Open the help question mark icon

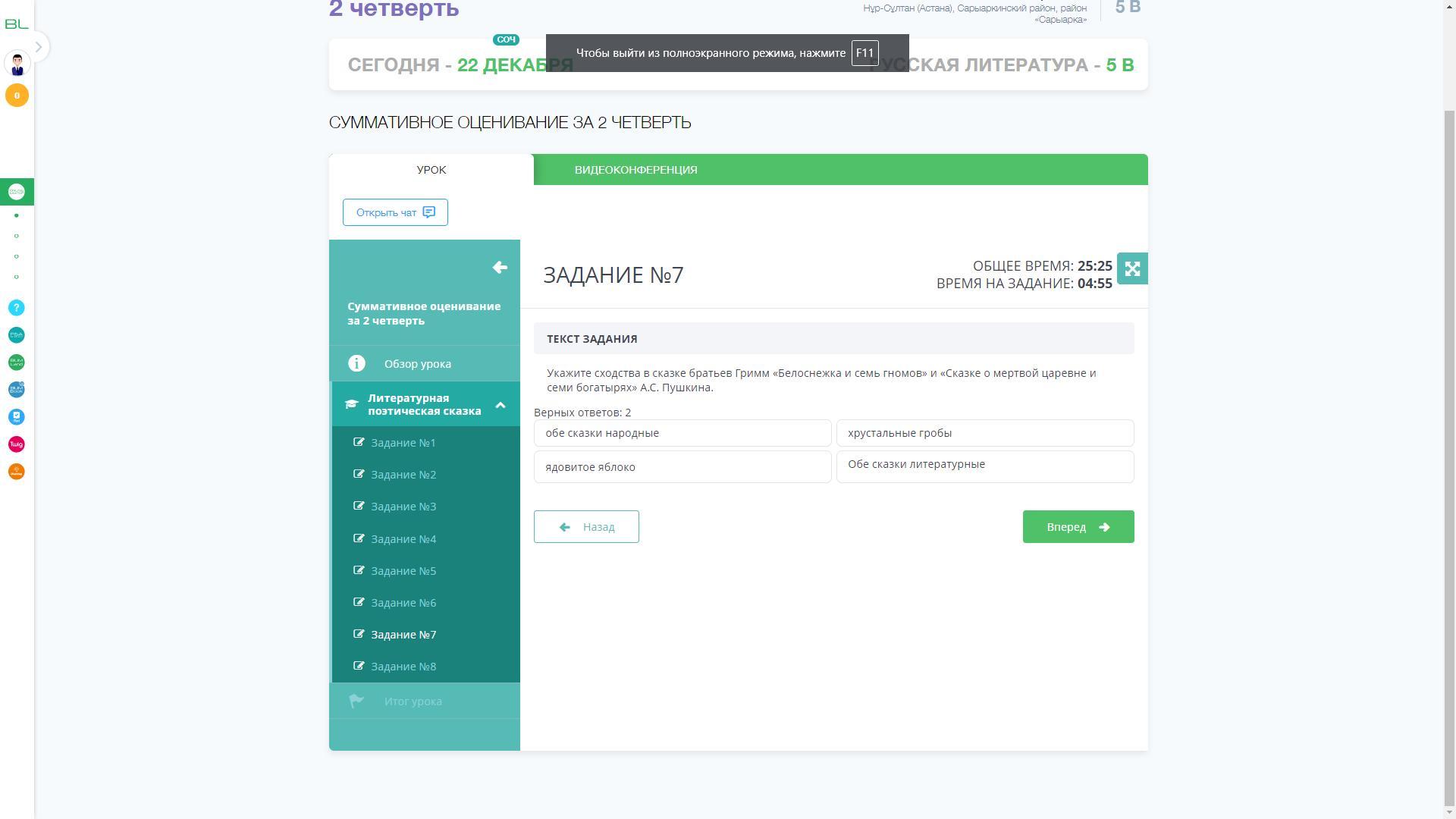[17, 308]
